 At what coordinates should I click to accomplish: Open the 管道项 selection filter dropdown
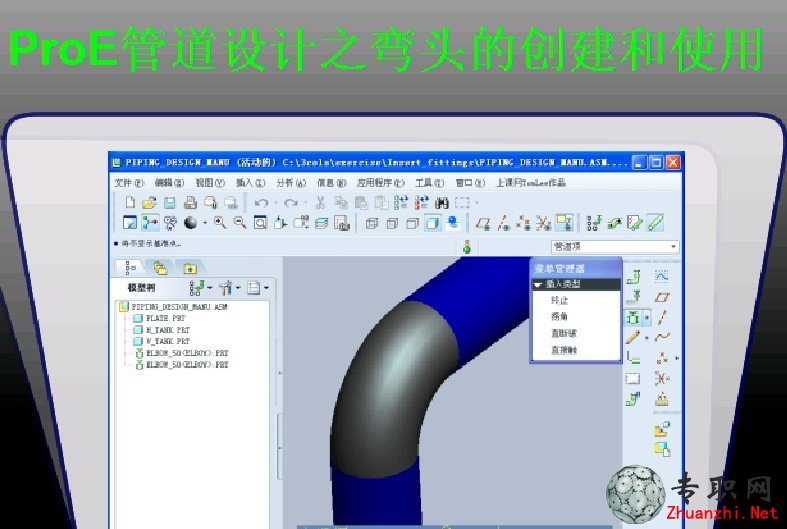[x=615, y=246]
